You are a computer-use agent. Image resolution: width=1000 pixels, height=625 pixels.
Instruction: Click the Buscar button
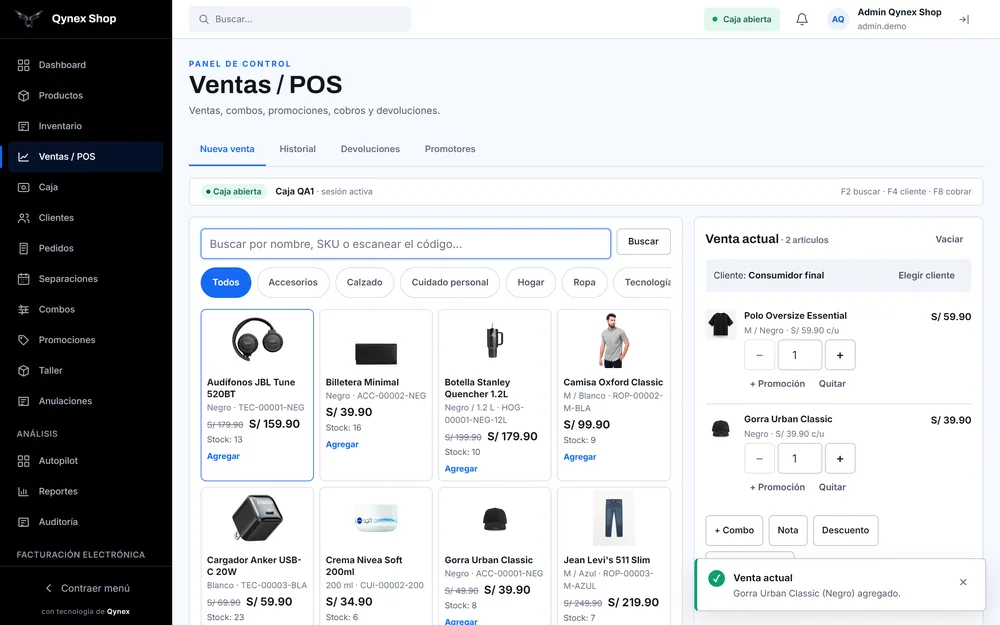(x=643, y=242)
